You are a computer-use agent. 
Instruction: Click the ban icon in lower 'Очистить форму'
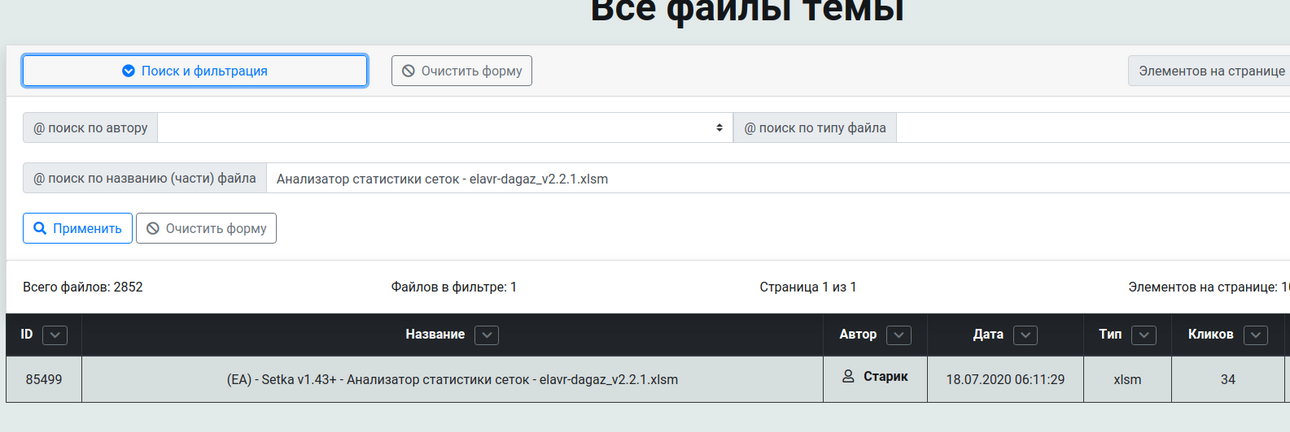153,228
